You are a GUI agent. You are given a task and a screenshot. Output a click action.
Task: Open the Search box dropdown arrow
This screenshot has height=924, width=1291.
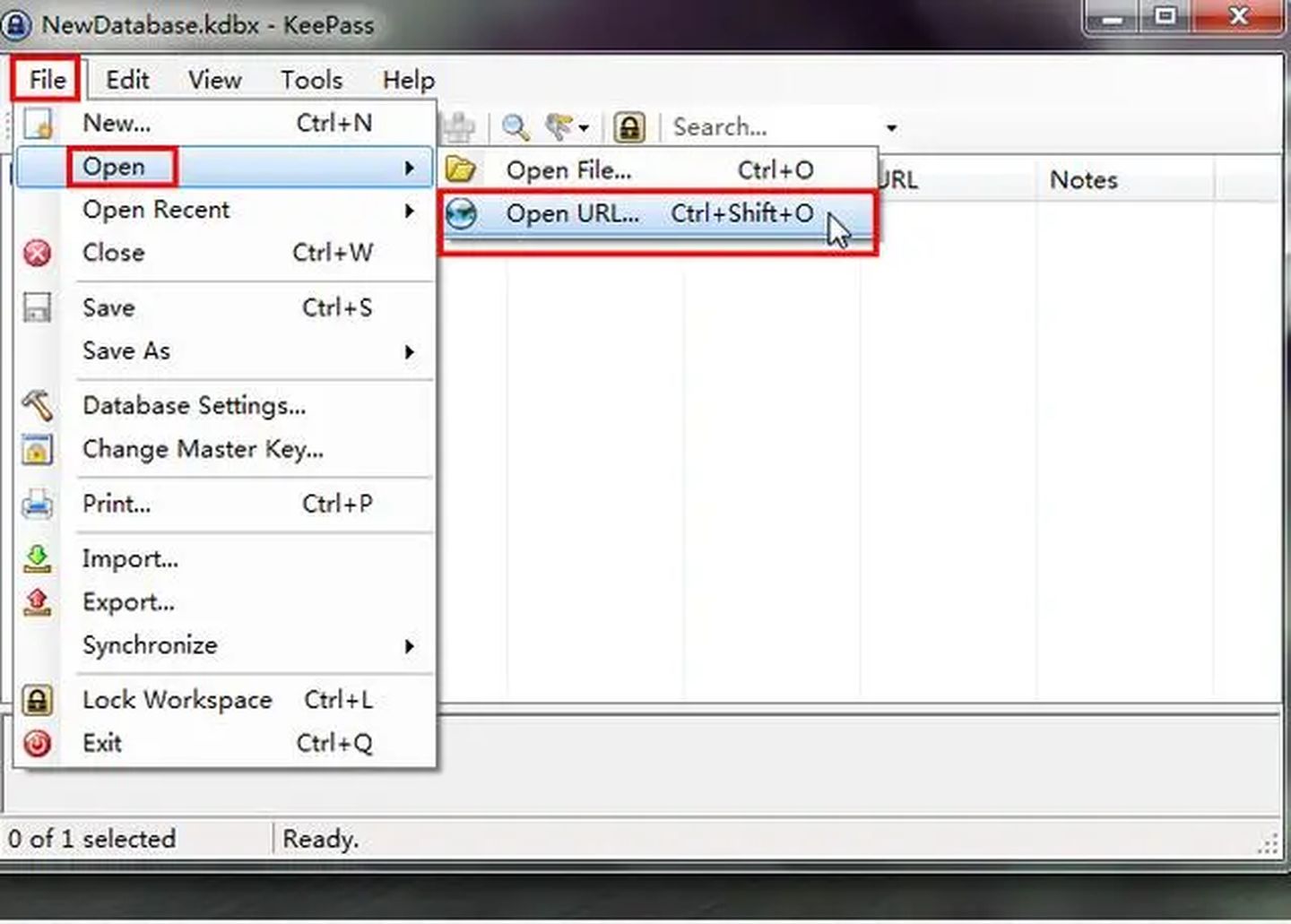click(891, 128)
